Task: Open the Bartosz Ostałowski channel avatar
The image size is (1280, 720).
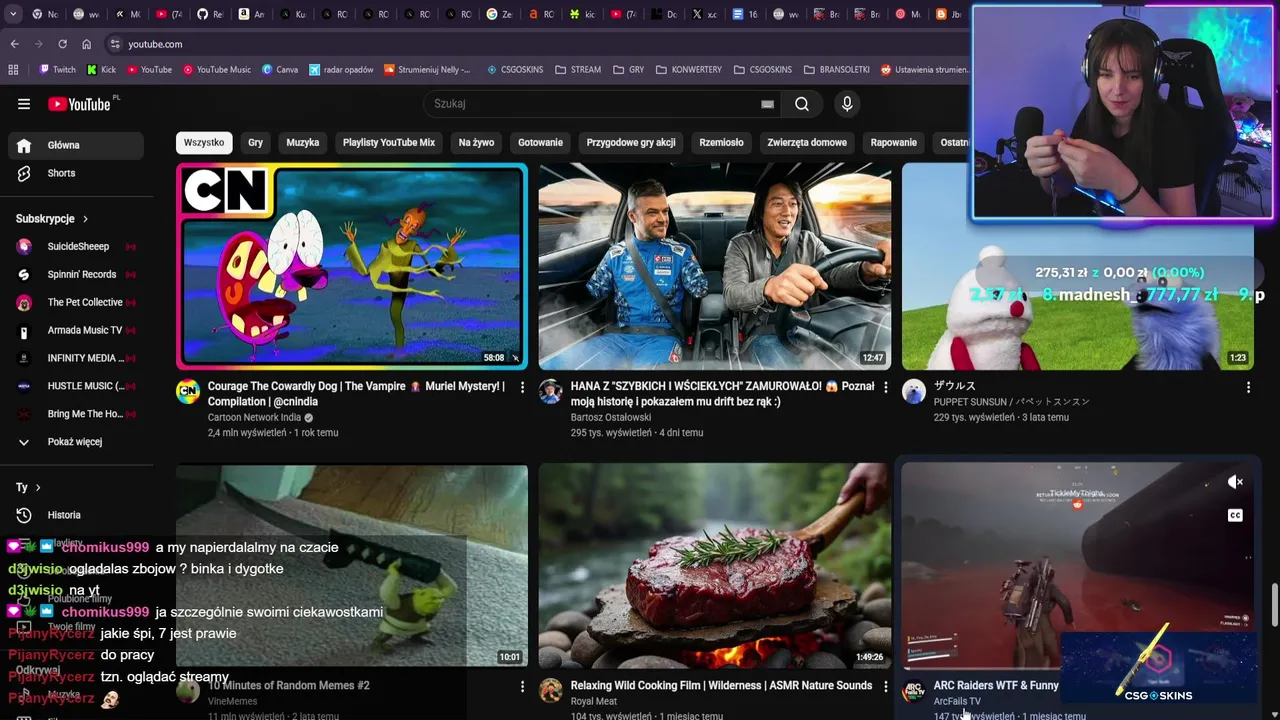Action: point(551,391)
